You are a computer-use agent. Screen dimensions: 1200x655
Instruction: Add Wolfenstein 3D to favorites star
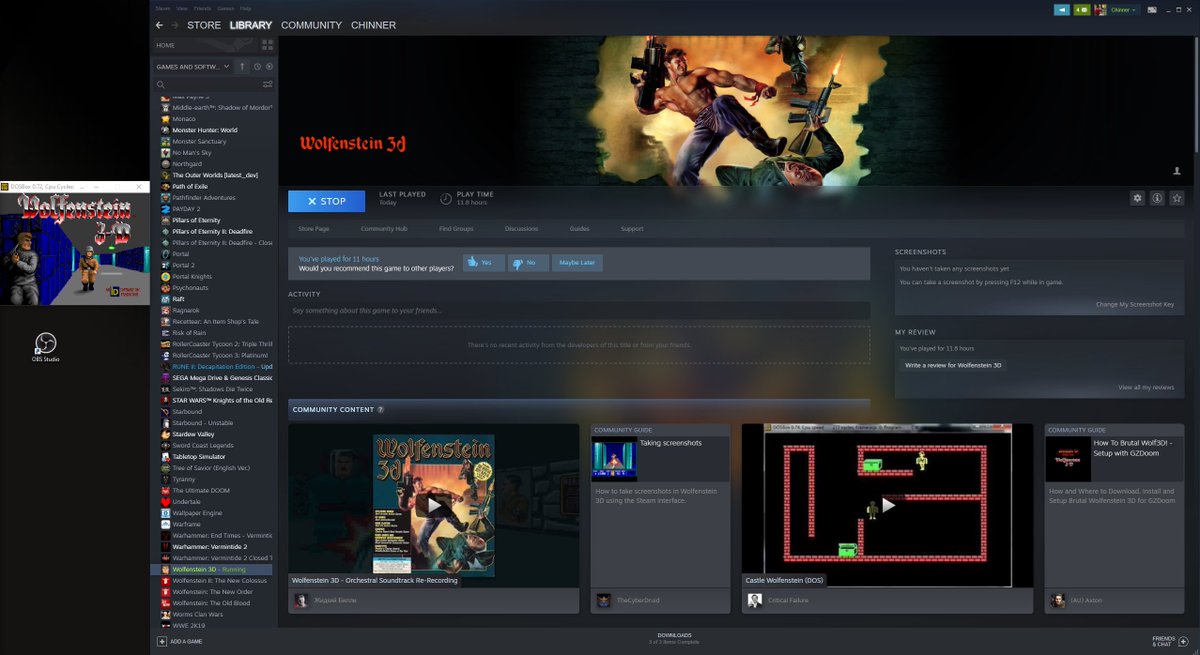[1177, 198]
